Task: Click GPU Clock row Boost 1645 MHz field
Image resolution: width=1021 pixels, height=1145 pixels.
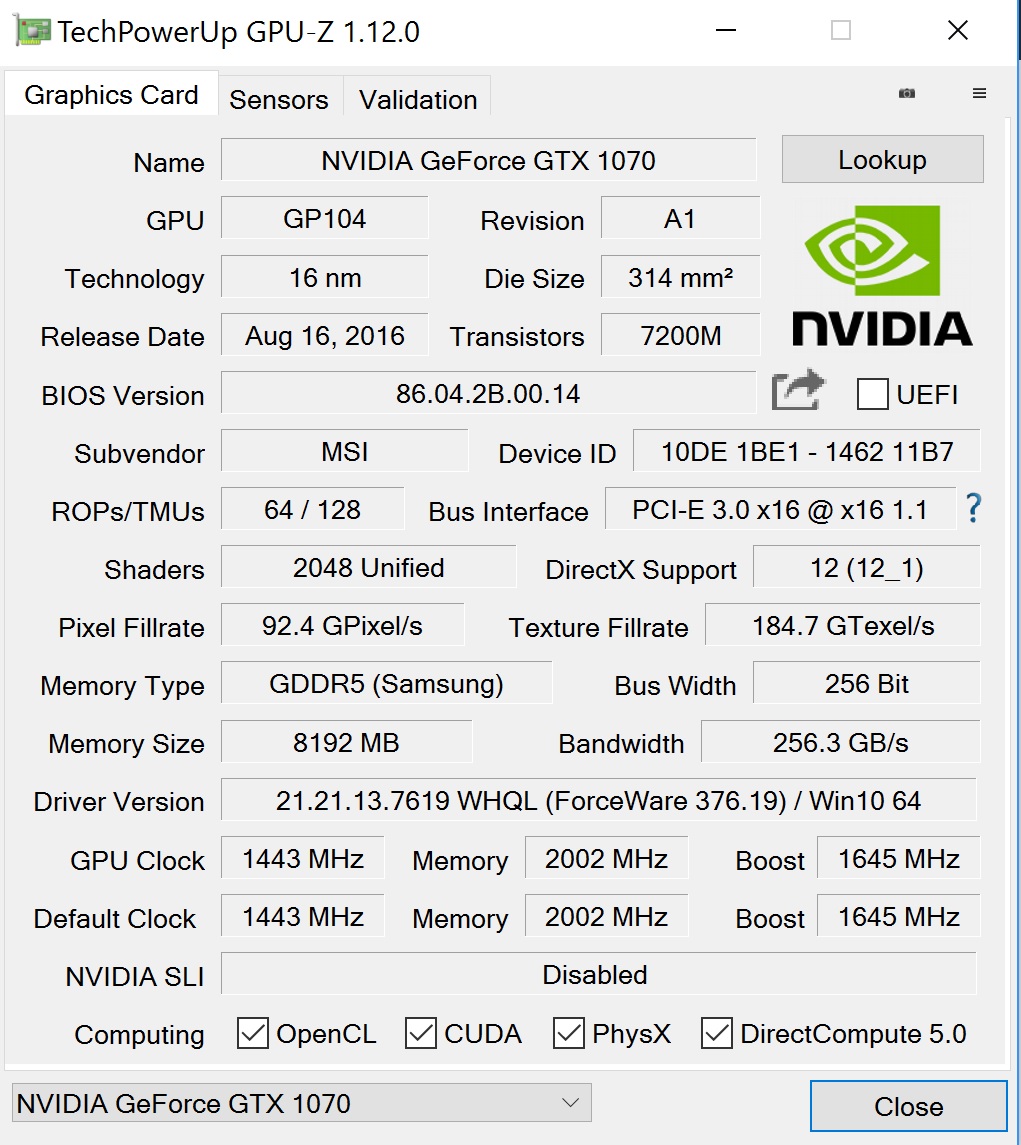Action: (x=898, y=858)
